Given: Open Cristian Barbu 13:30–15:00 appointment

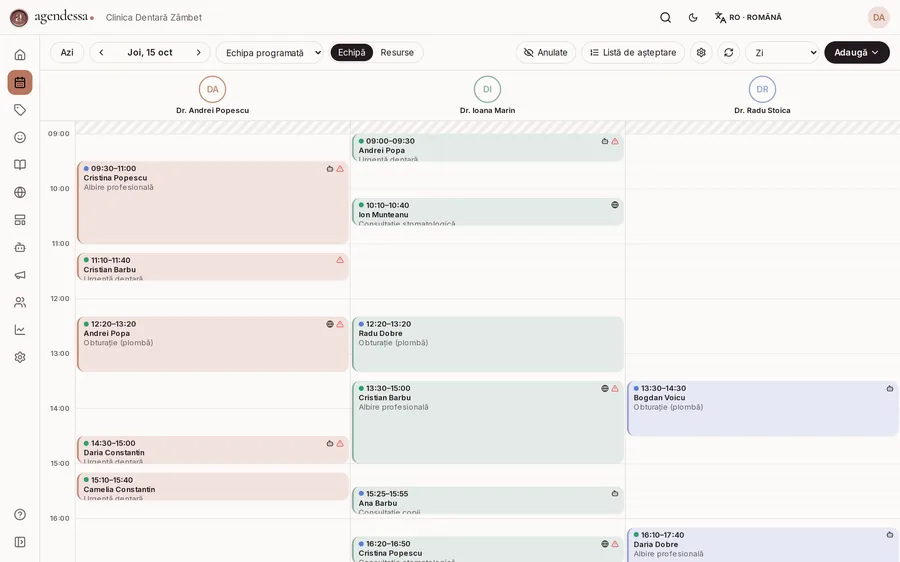Looking at the screenshot, I should [x=488, y=423].
